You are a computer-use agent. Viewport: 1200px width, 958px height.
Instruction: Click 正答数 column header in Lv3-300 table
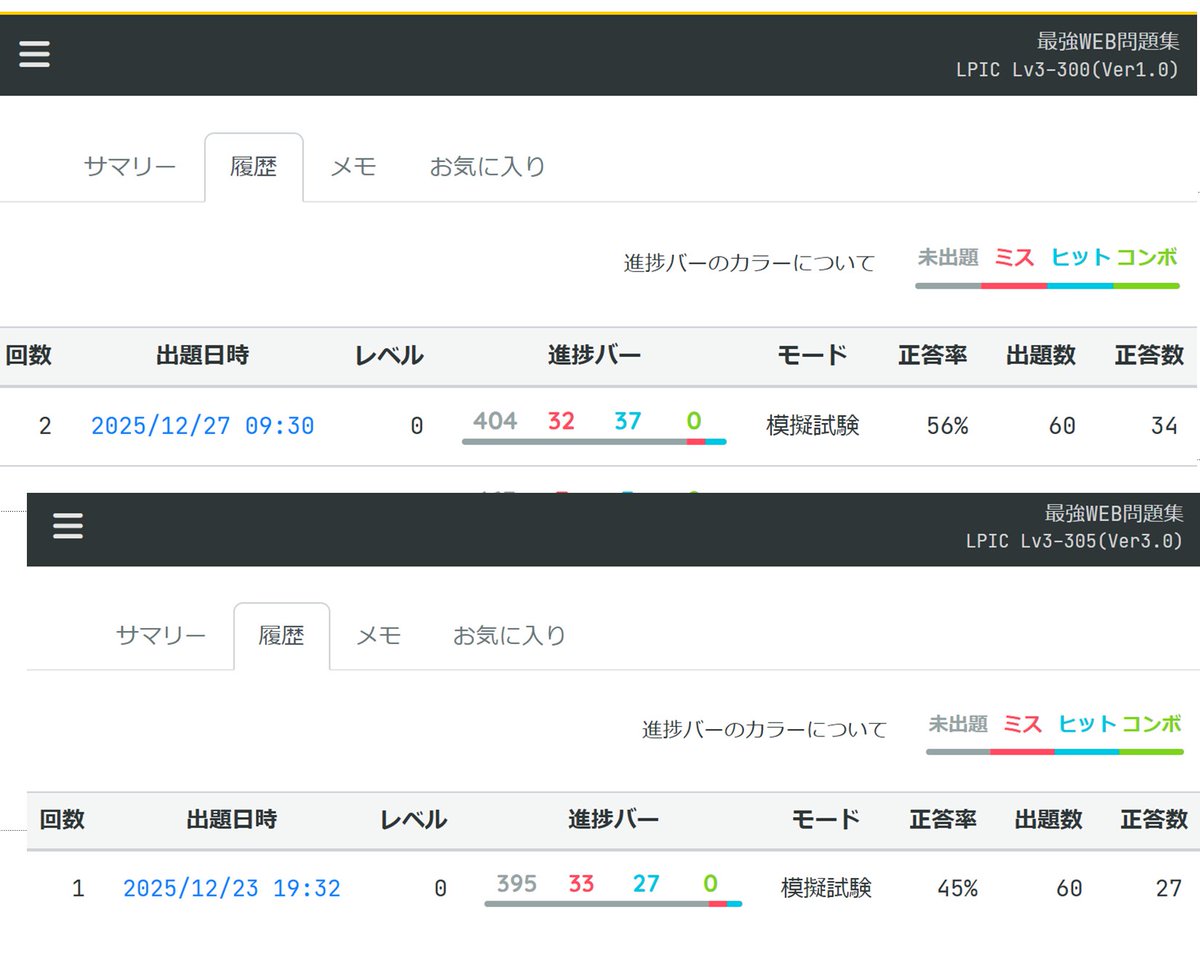pos(1149,355)
